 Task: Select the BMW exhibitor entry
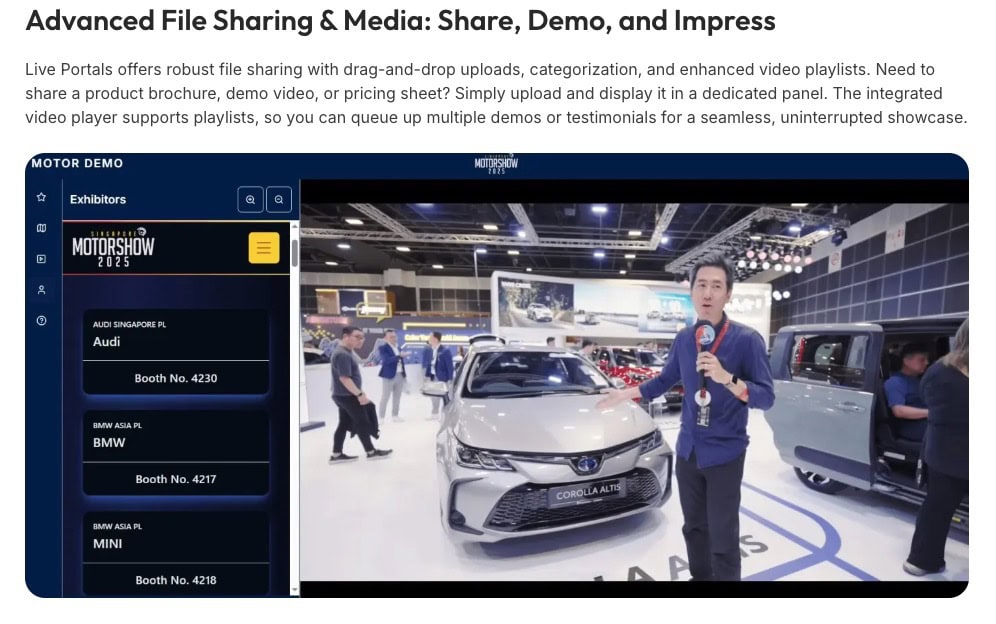[175, 435]
